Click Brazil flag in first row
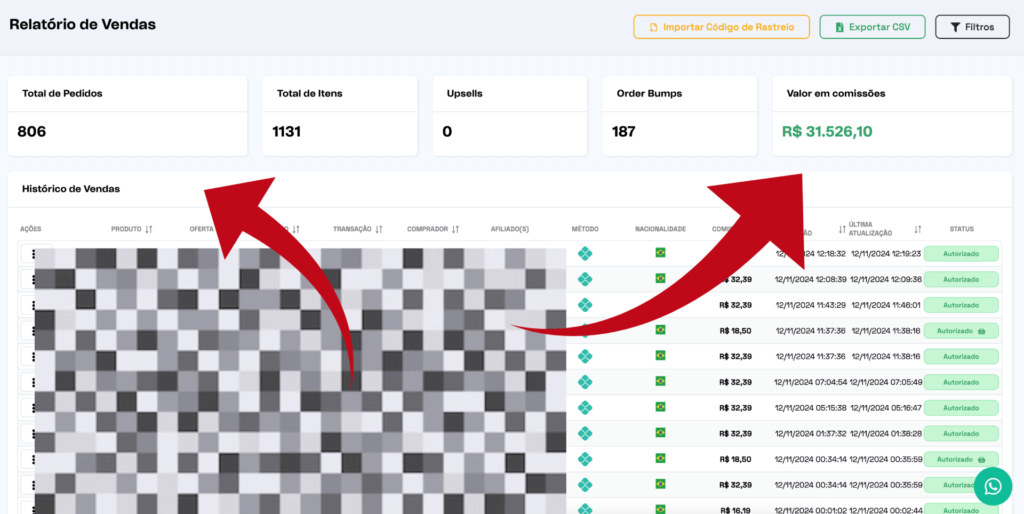Image resolution: width=1024 pixels, height=514 pixels. pos(660,253)
